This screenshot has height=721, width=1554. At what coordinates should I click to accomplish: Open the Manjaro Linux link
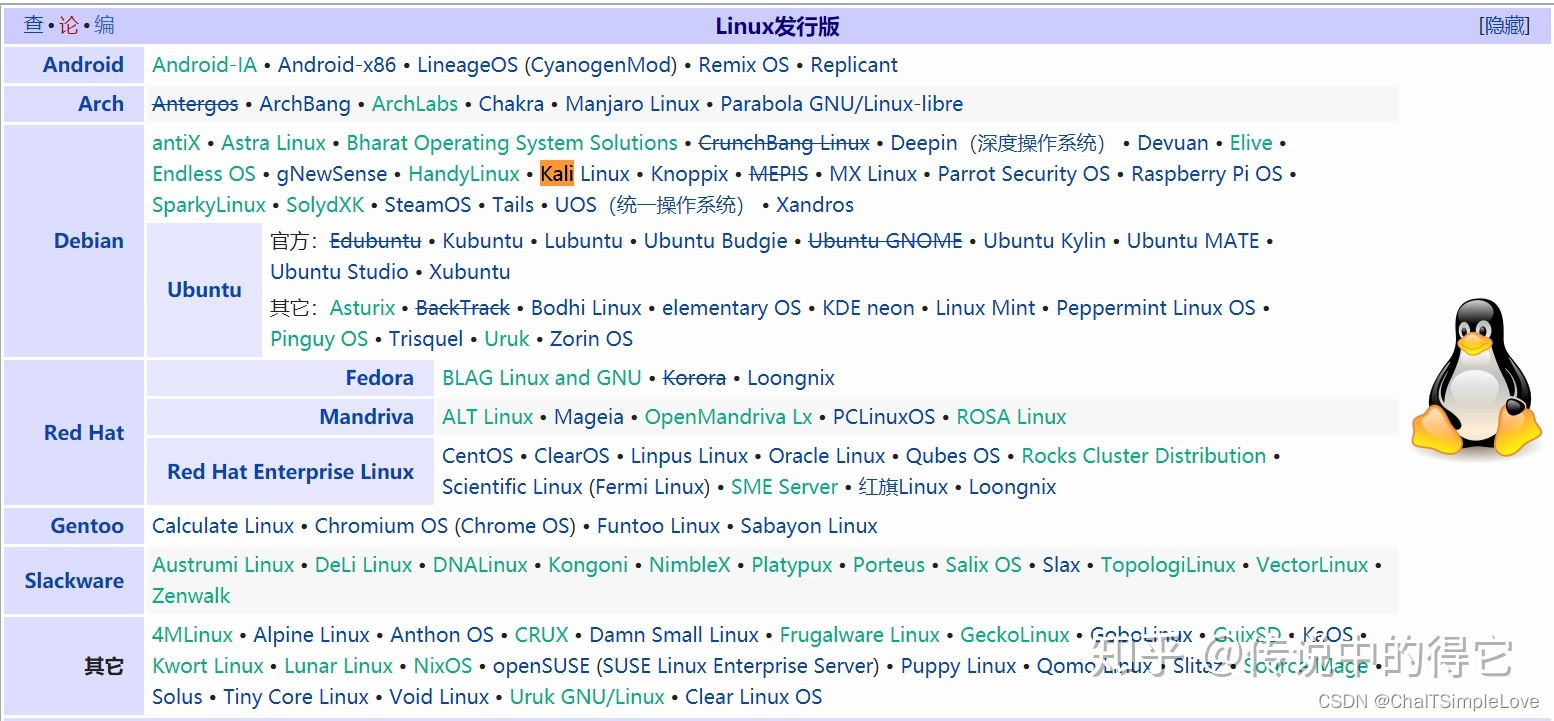632,104
